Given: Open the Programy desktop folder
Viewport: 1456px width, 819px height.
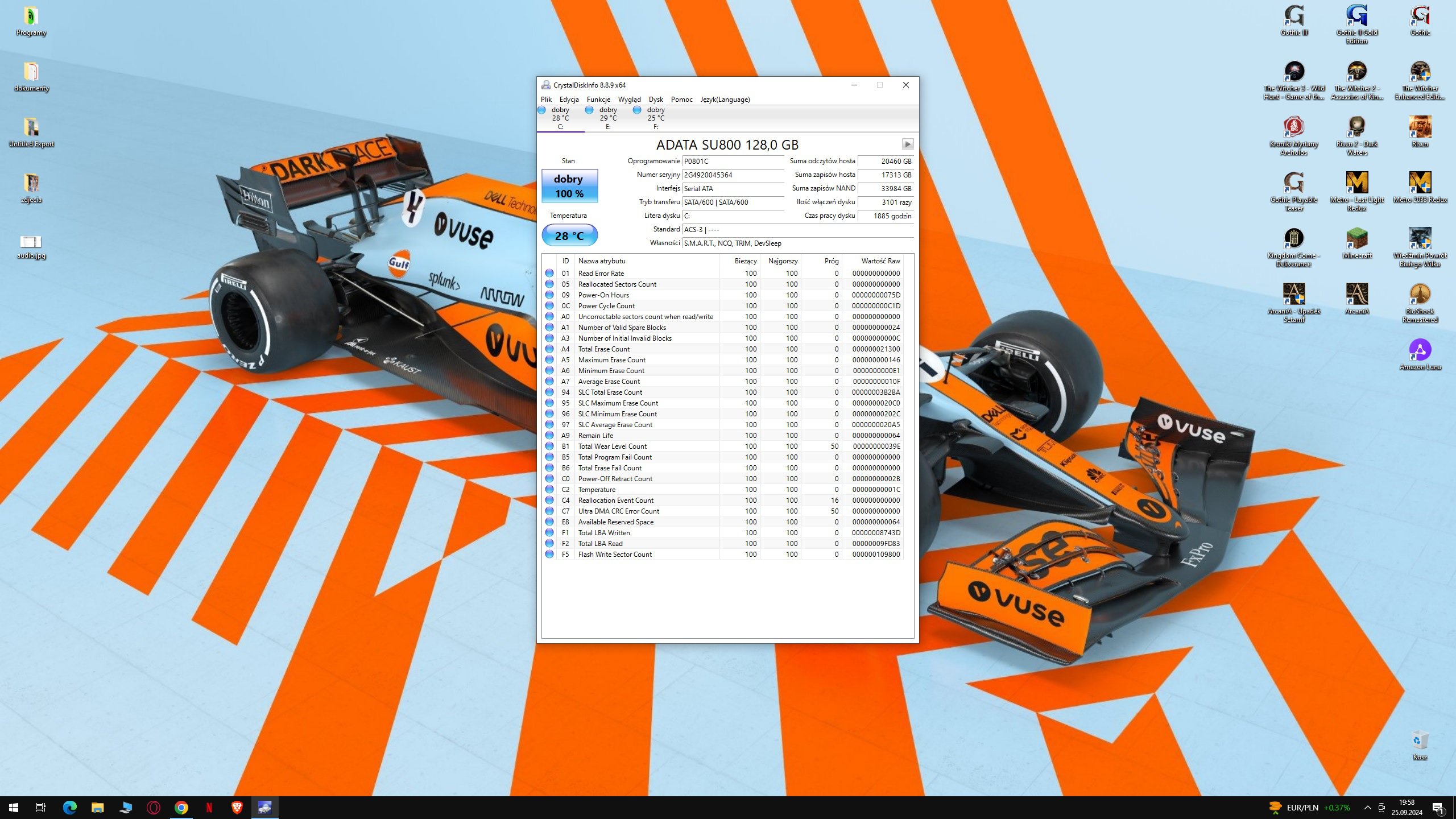Looking at the screenshot, I should tap(31, 21).
